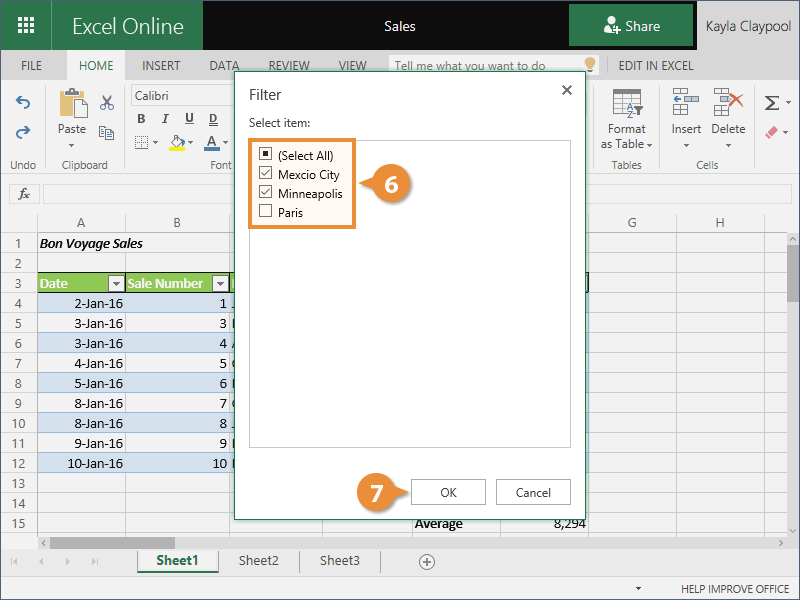
Task: Click the AutoSum sigma icon
Action: pos(771,103)
